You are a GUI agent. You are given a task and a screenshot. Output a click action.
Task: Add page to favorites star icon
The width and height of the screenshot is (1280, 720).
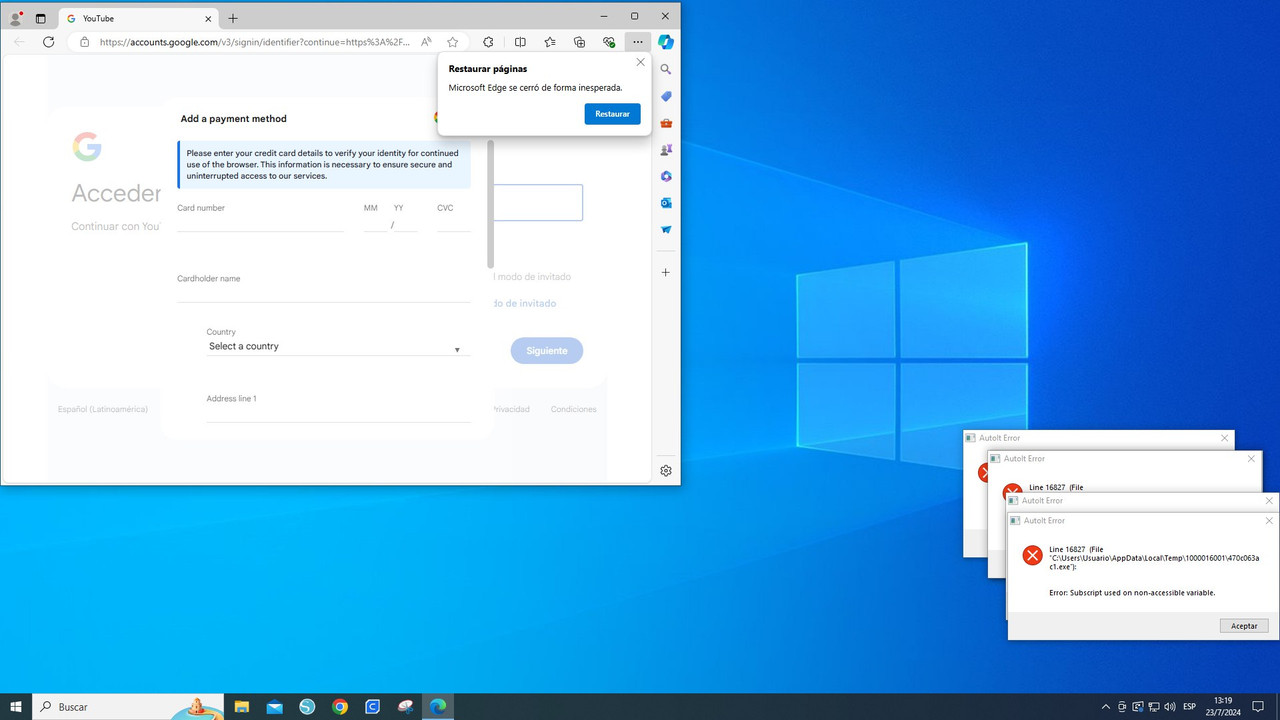click(x=453, y=42)
